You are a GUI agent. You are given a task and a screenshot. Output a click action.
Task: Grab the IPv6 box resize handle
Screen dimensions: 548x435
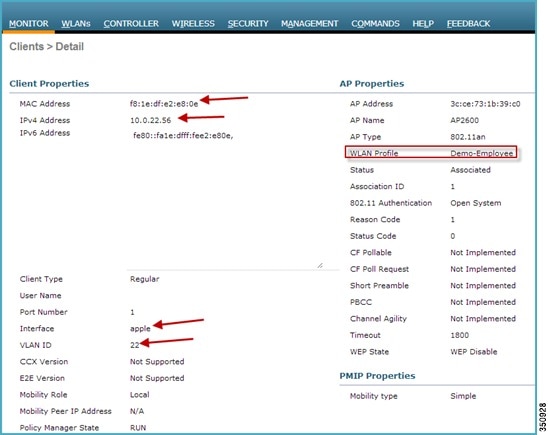pyautogui.click(x=320, y=266)
